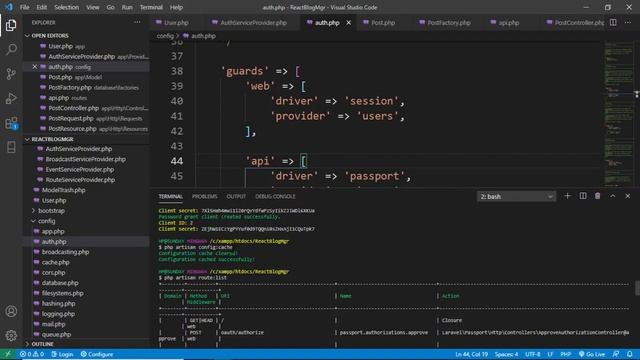Screen dimensions: 640x360
Task: Open the Search view in activity bar
Action: tap(11, 49)
